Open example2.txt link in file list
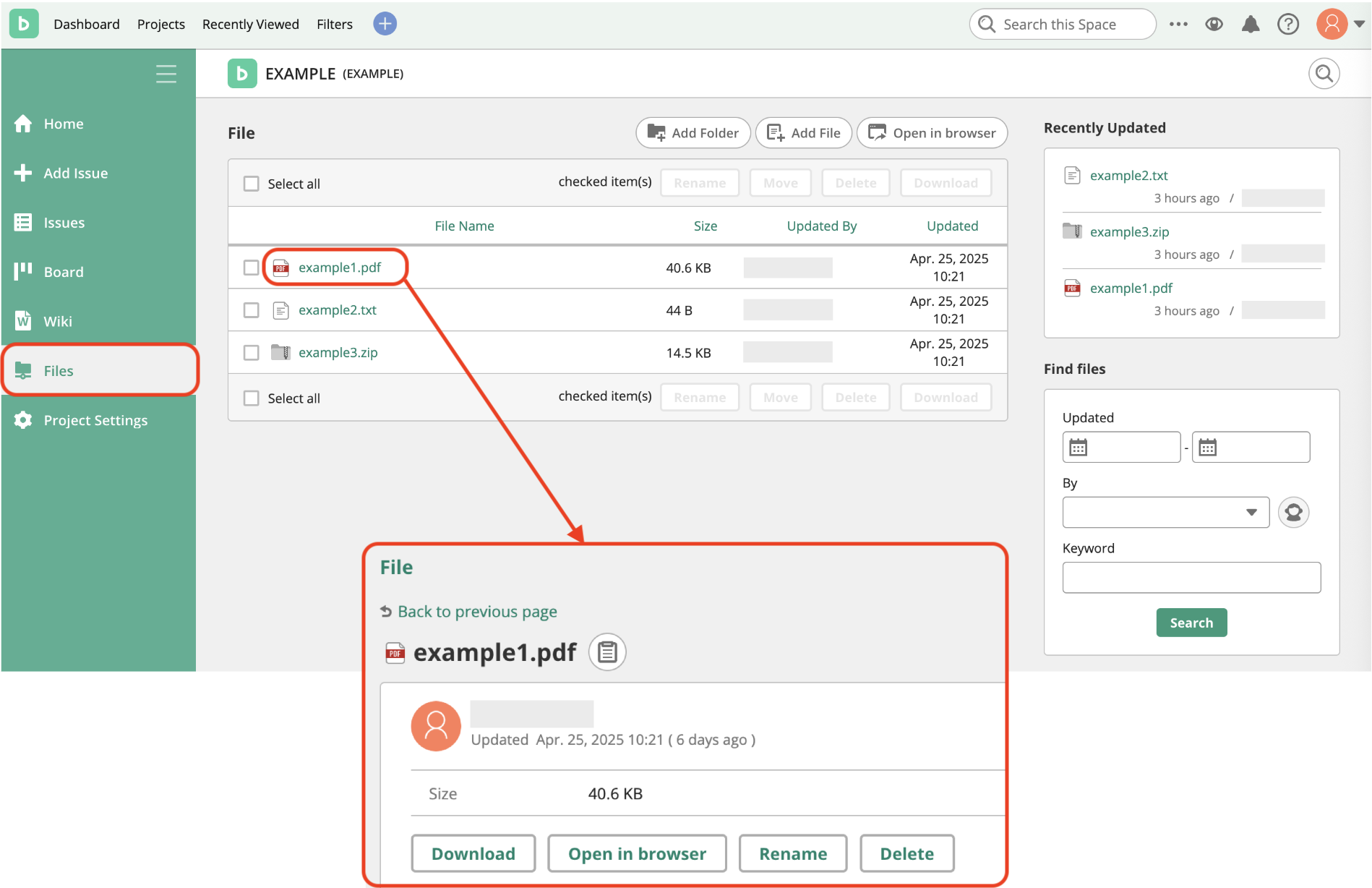 point(338,310)
